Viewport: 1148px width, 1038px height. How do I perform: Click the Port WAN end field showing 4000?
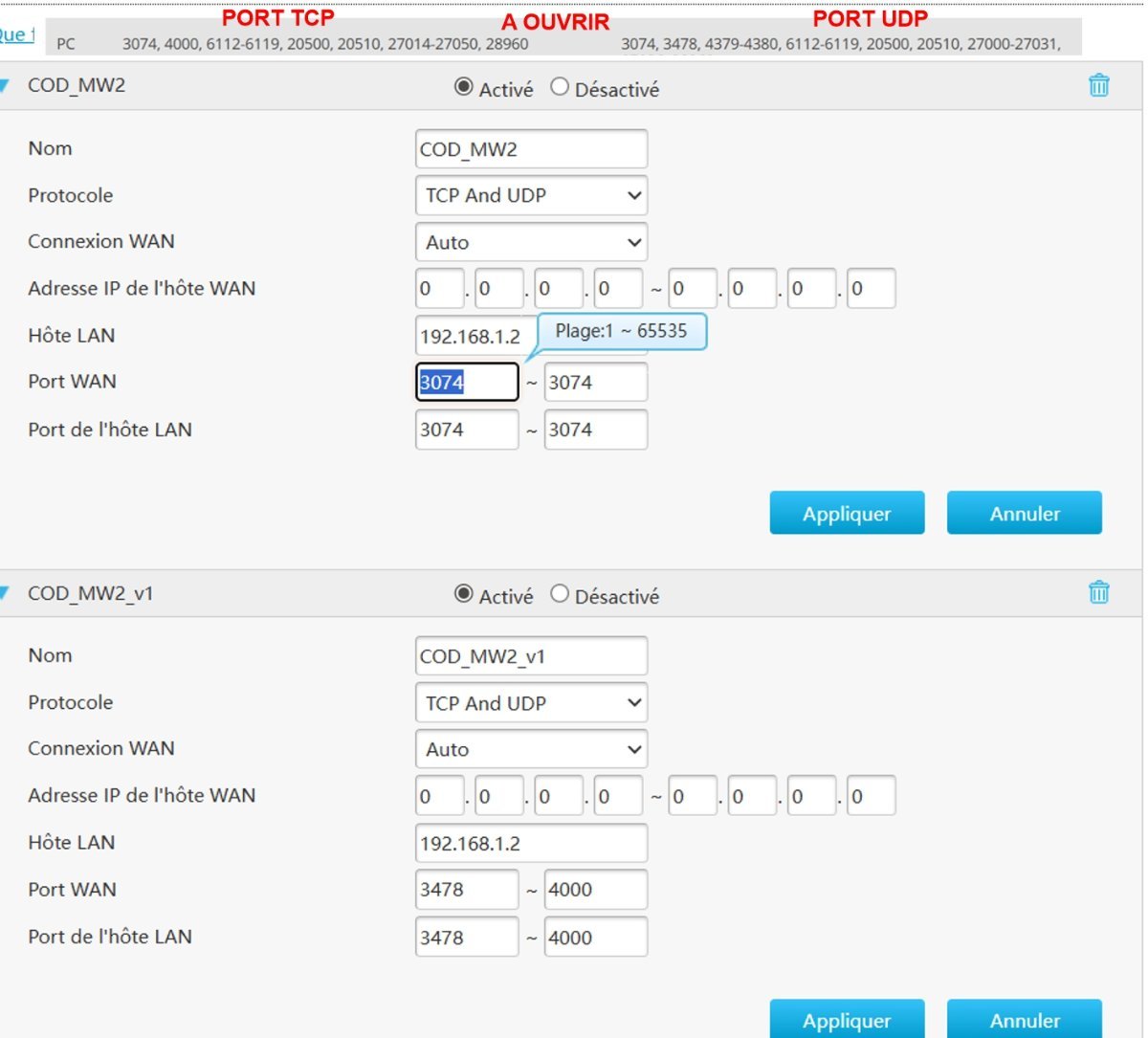click(595, 890)
